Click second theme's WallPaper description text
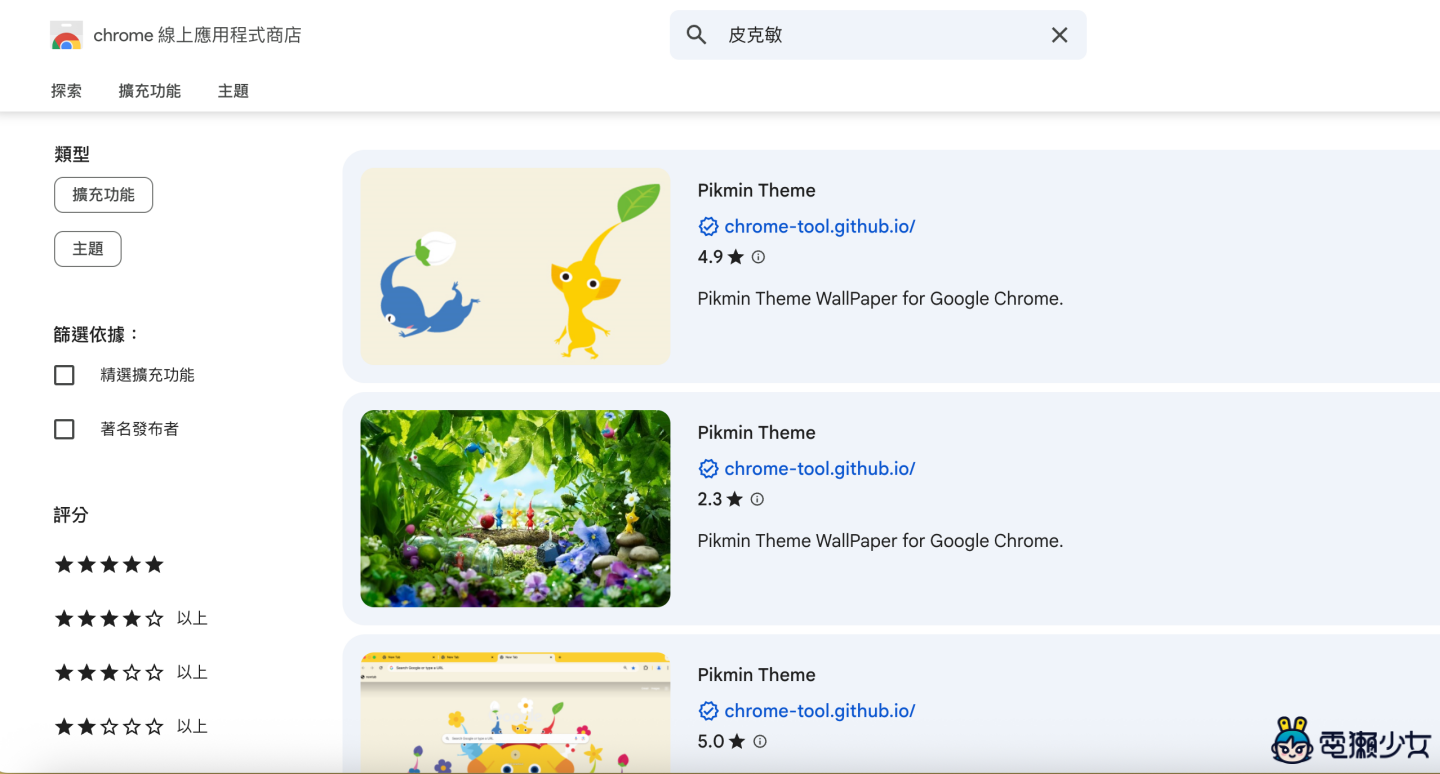Image resolution: width=1440 pixels, height=774 pixels. click(880, 541)
